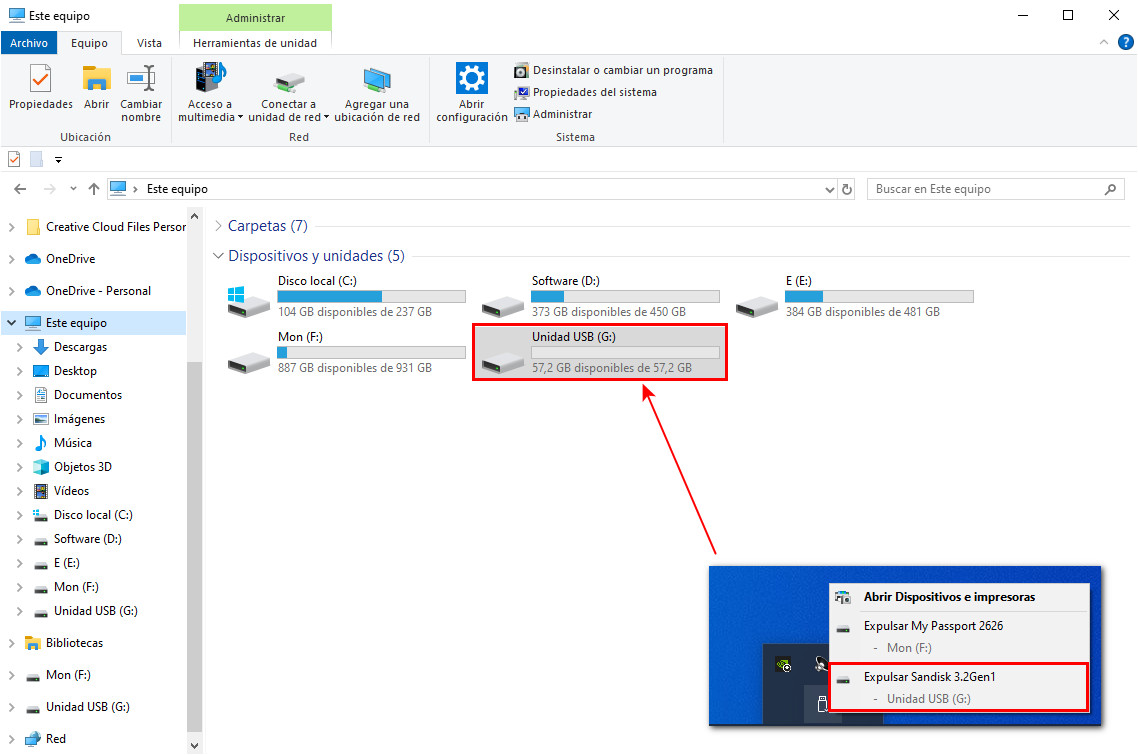Click the Abrir icon in the ribbon
The width and height of the screenshot is (1138, 755).
pyautogui.click(x=96, y=88)
